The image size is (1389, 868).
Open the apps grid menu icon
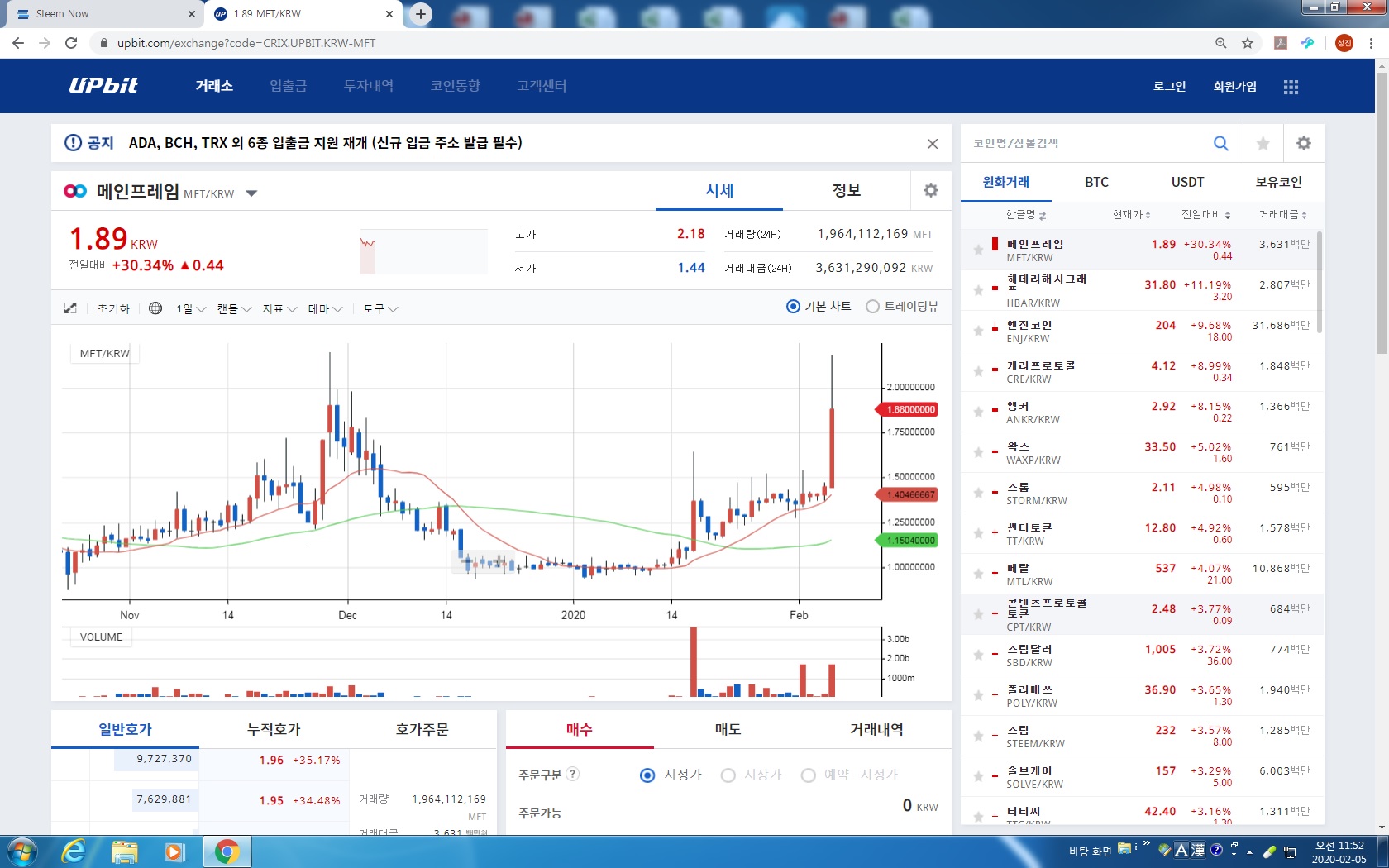pyautogui.click(x=1291, y=87)
